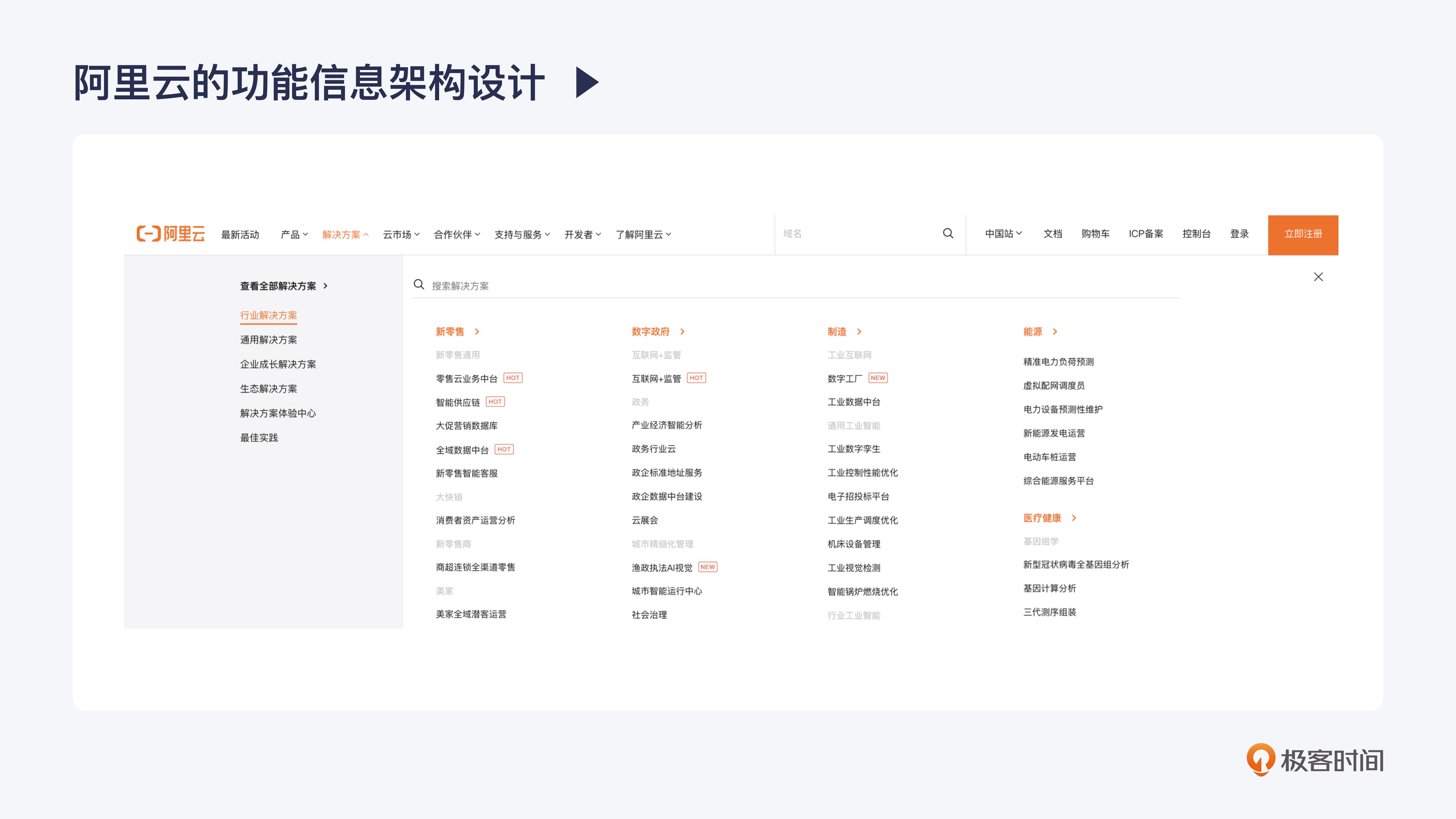Click the 阿里云 logo

point(171,233)
